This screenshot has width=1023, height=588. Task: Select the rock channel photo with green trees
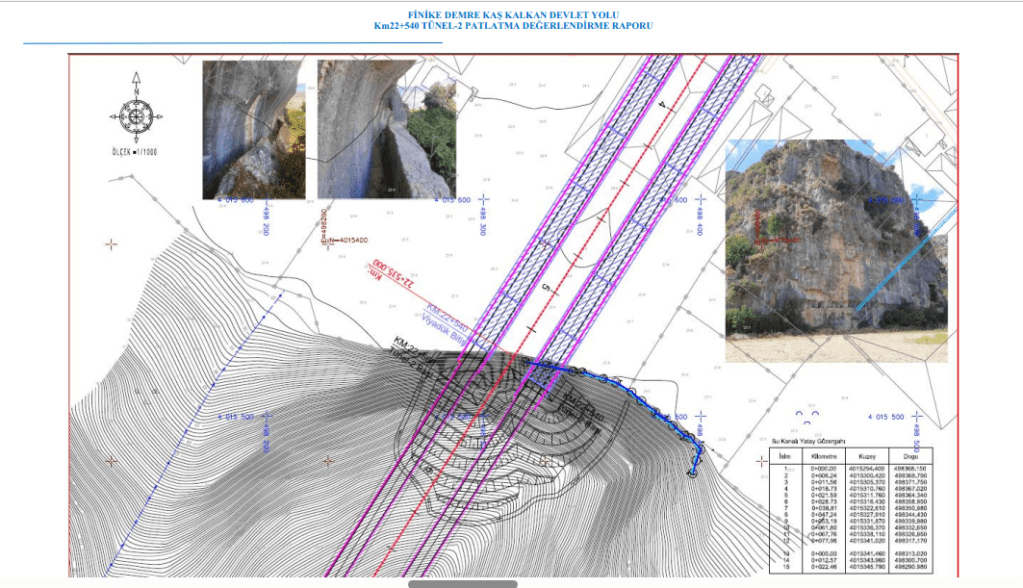tap(386, 128)
